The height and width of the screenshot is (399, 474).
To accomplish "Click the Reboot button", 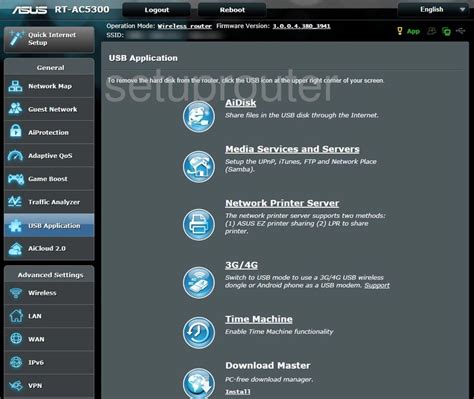I will click(x=232, y=10).
